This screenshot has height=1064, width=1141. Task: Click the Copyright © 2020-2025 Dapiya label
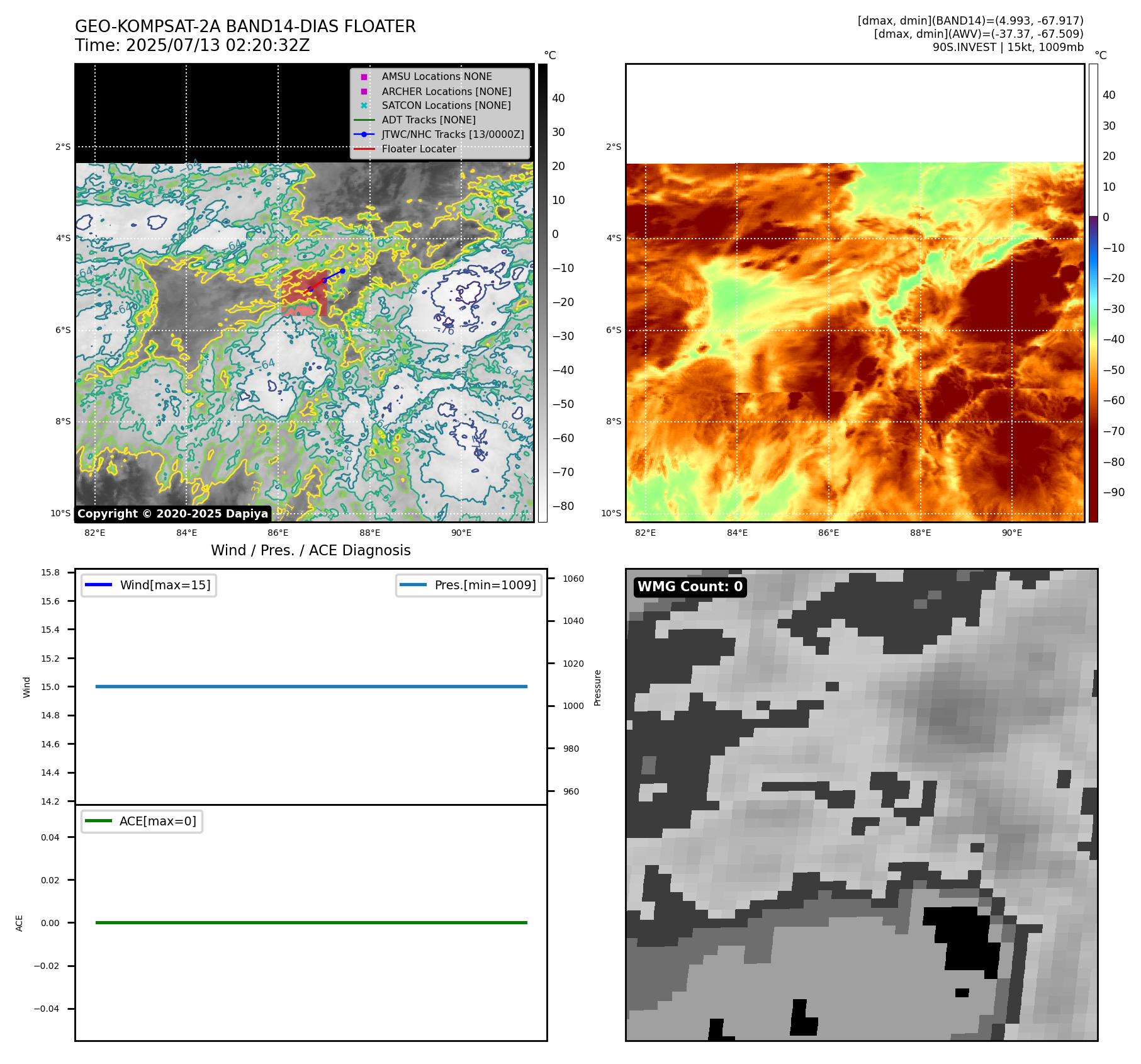(x=173, y=514)
